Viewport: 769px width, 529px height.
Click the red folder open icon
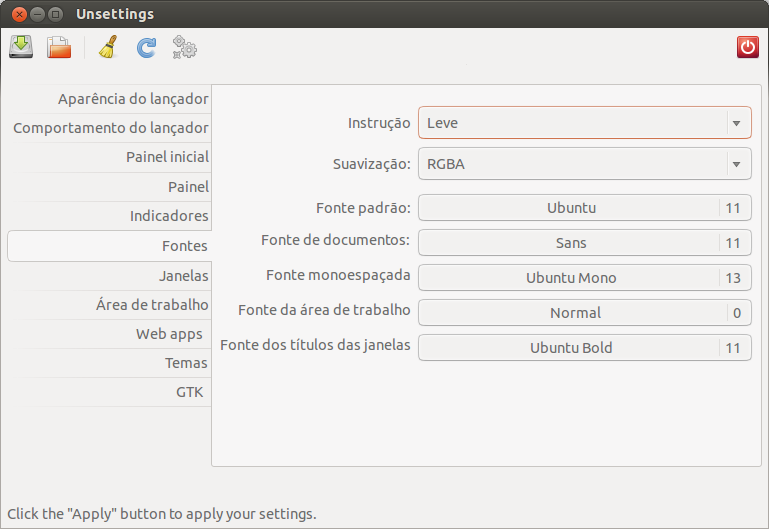pos(59,47)
